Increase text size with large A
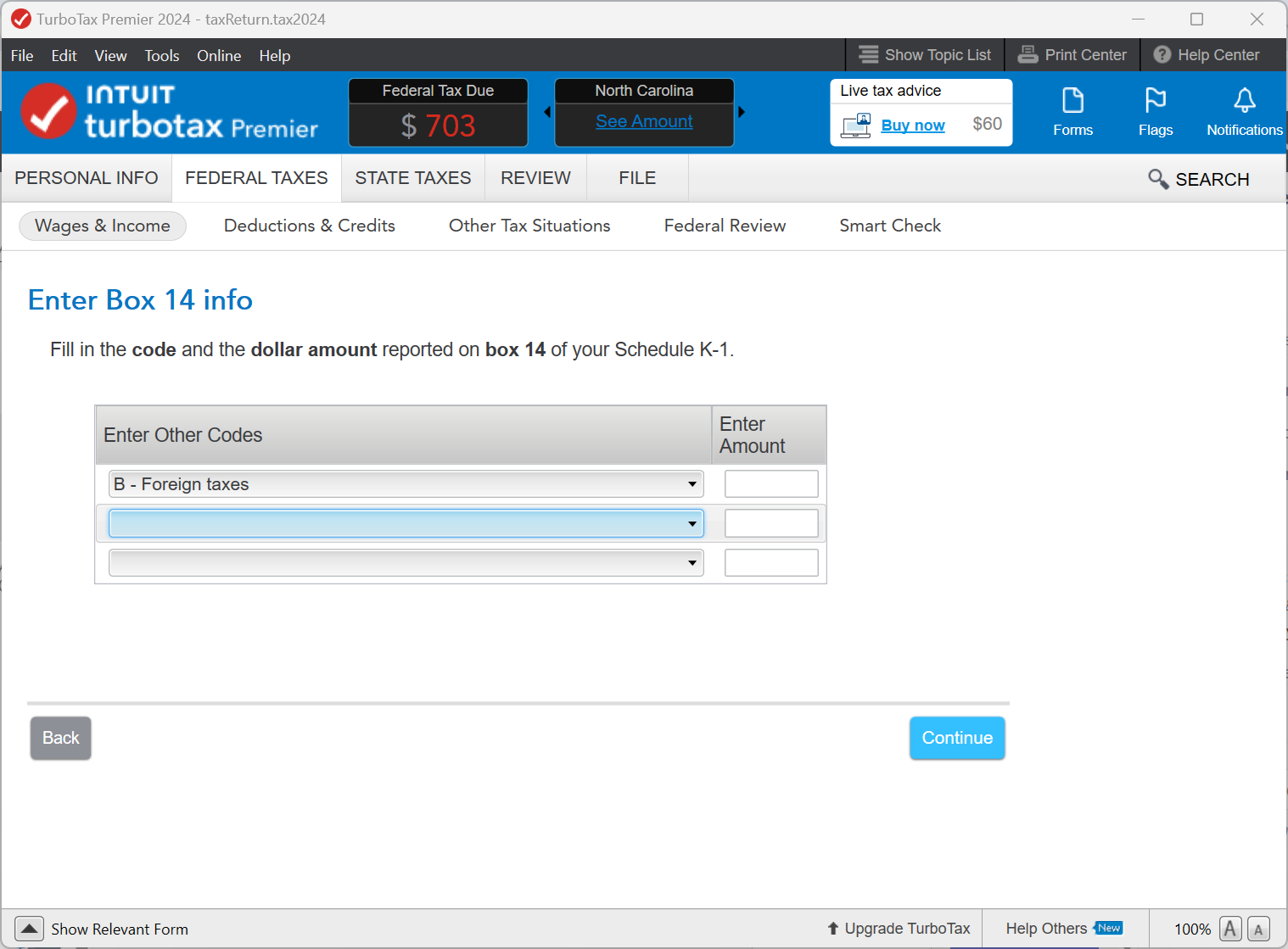 pyautogui.click(x=1230, y=929)
